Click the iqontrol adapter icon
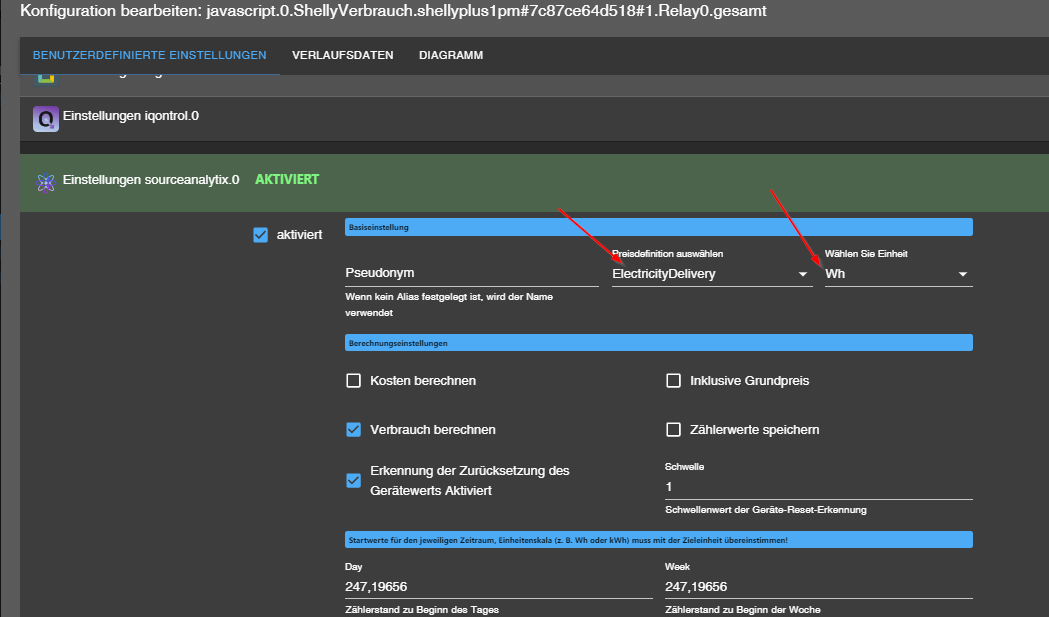This screenshot has height=617, width=1049. click(45, 119)
